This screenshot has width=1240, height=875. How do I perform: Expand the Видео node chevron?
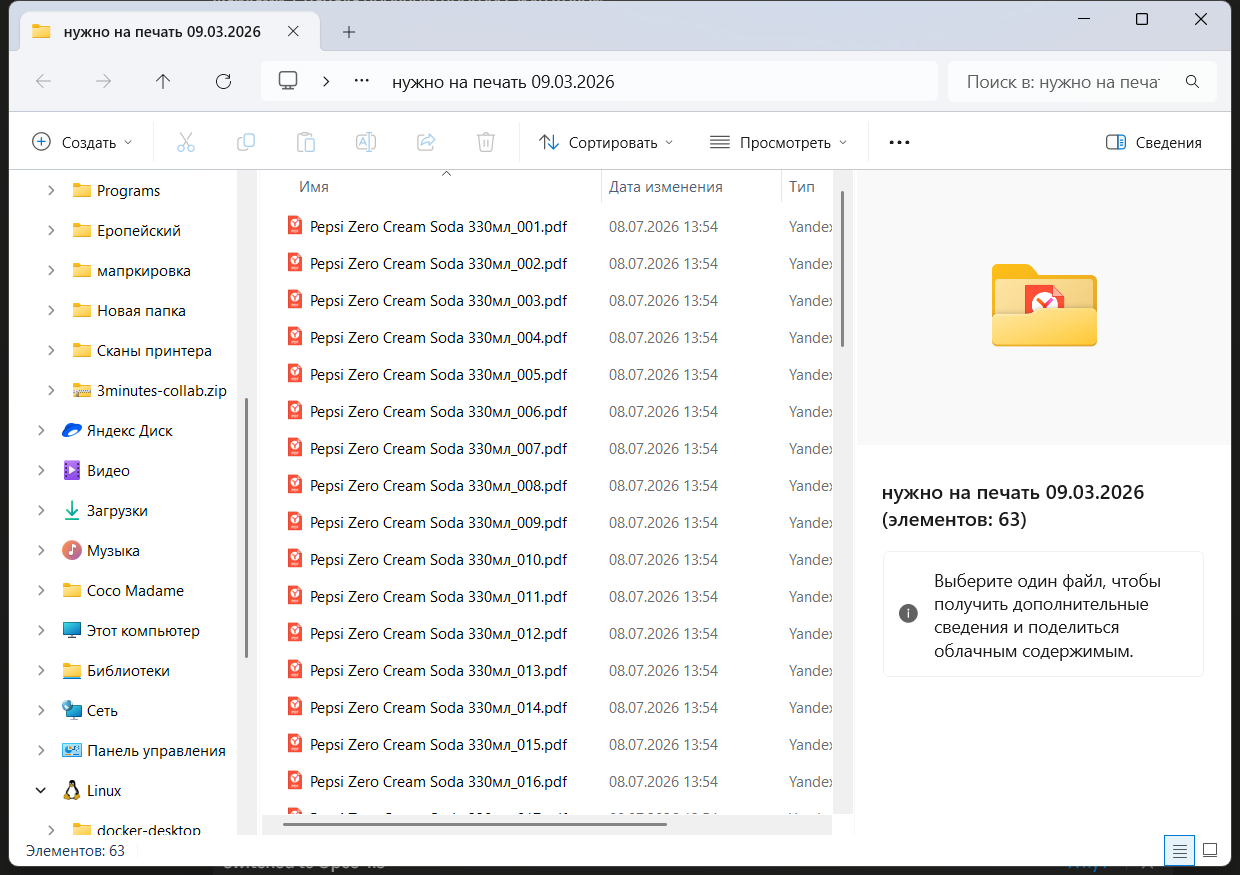coord(41,470)
